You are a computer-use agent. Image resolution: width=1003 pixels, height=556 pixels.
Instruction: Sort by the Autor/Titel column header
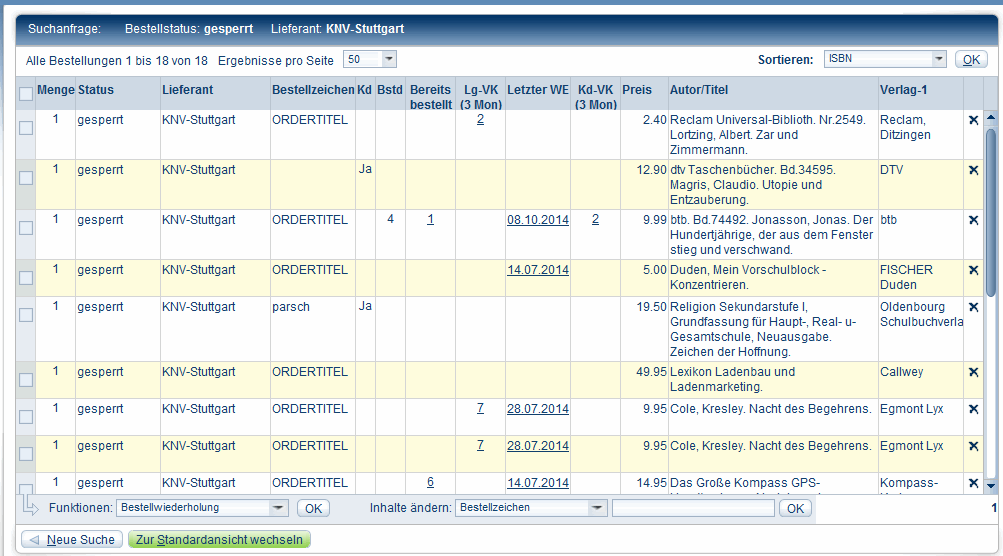(699, 90)
